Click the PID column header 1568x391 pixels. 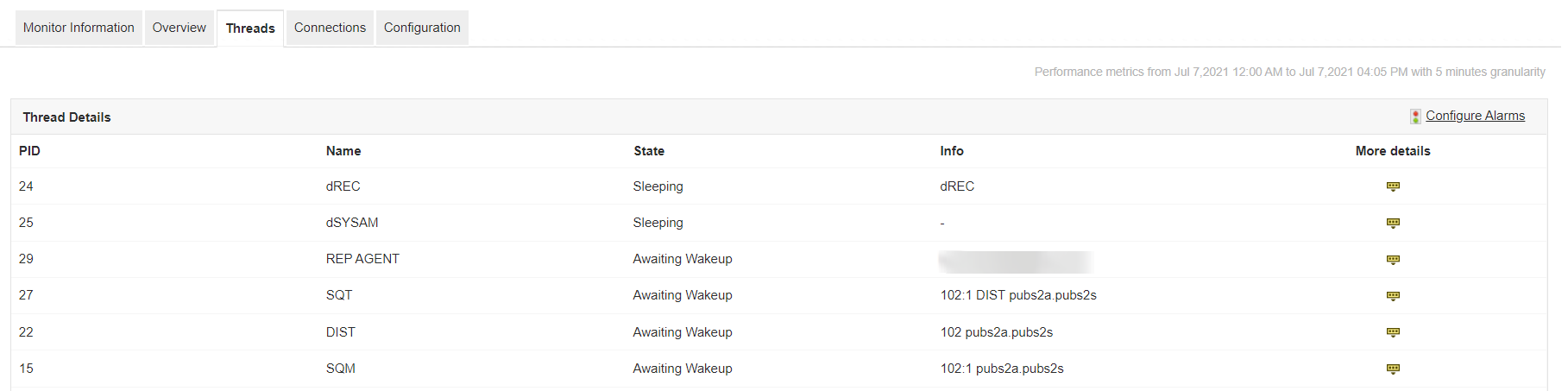(29, 151)
